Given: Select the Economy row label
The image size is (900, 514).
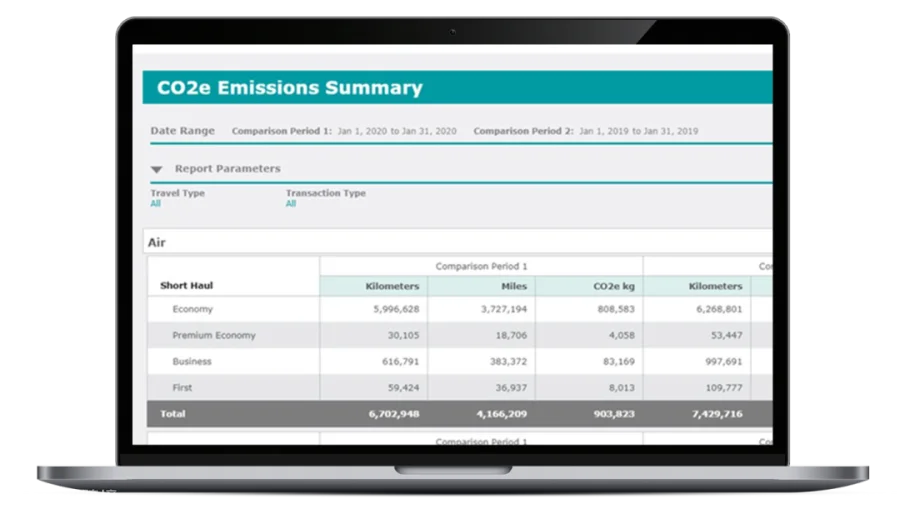Looking at the screenshot, I should 192,309.
